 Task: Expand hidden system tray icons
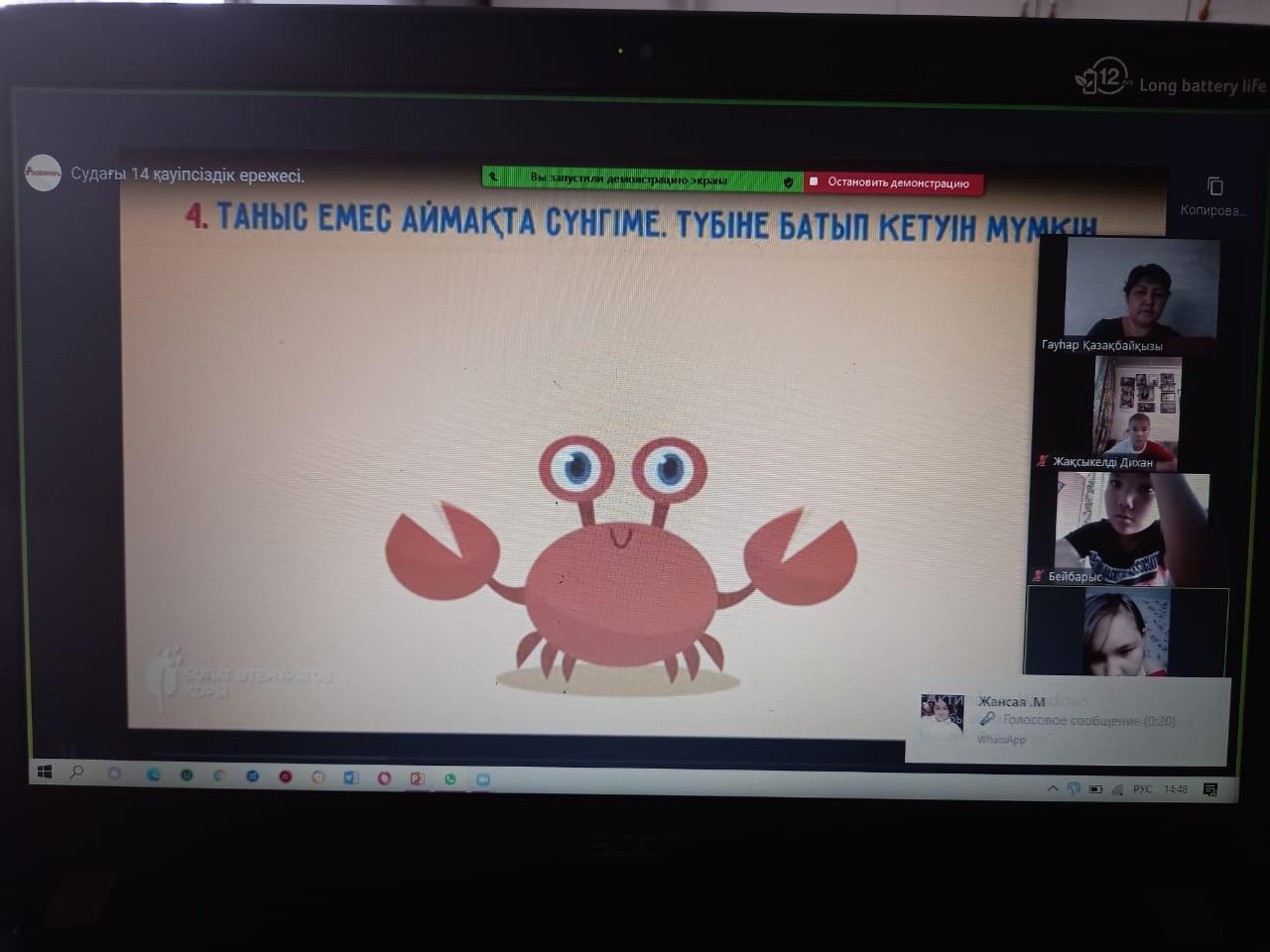click(1053, 789)
